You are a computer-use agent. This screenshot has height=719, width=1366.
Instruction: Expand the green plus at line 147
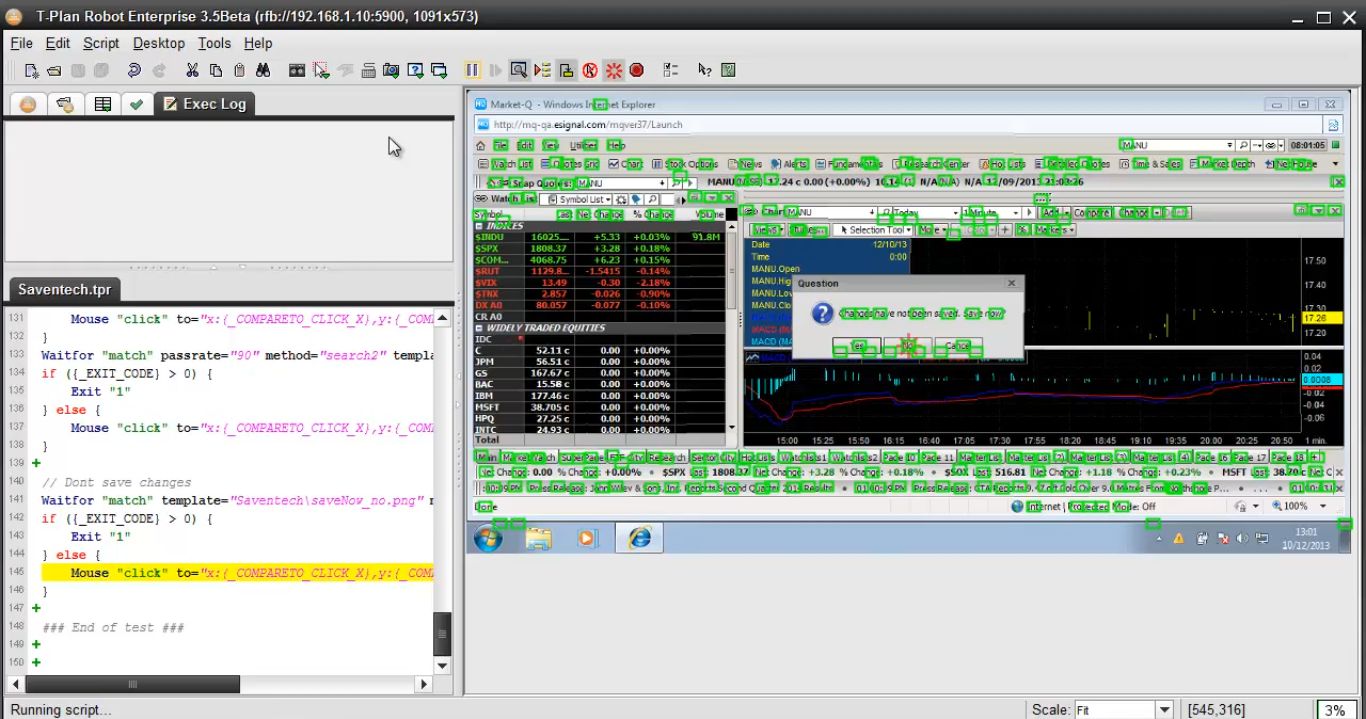click(37, 608)
